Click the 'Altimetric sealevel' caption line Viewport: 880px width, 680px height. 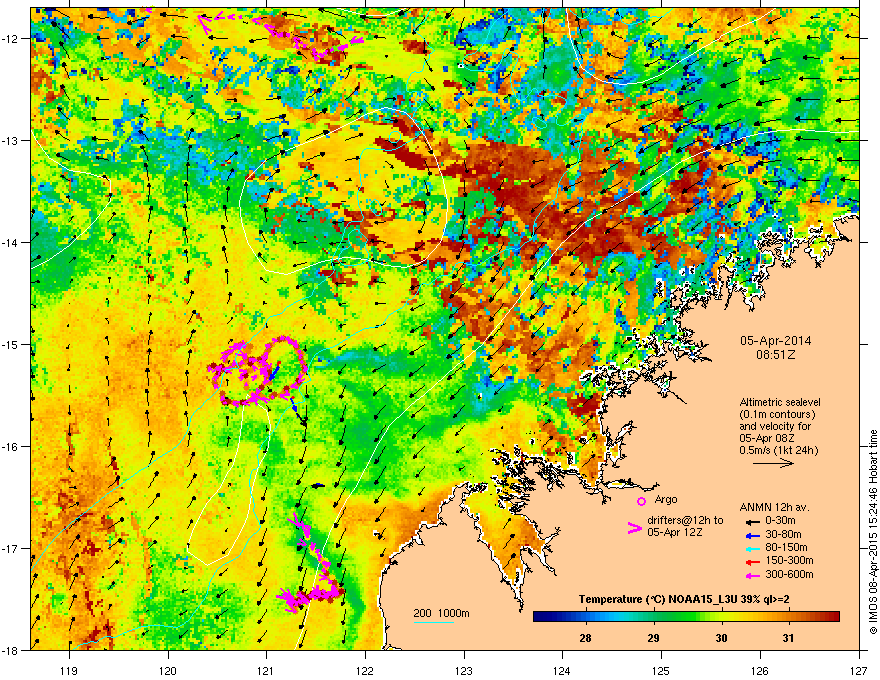tap(780, 402)
